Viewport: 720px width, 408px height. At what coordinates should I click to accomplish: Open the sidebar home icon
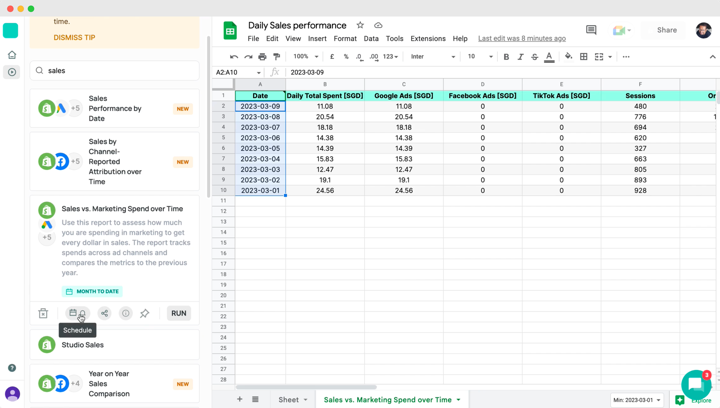coord(12,55)
